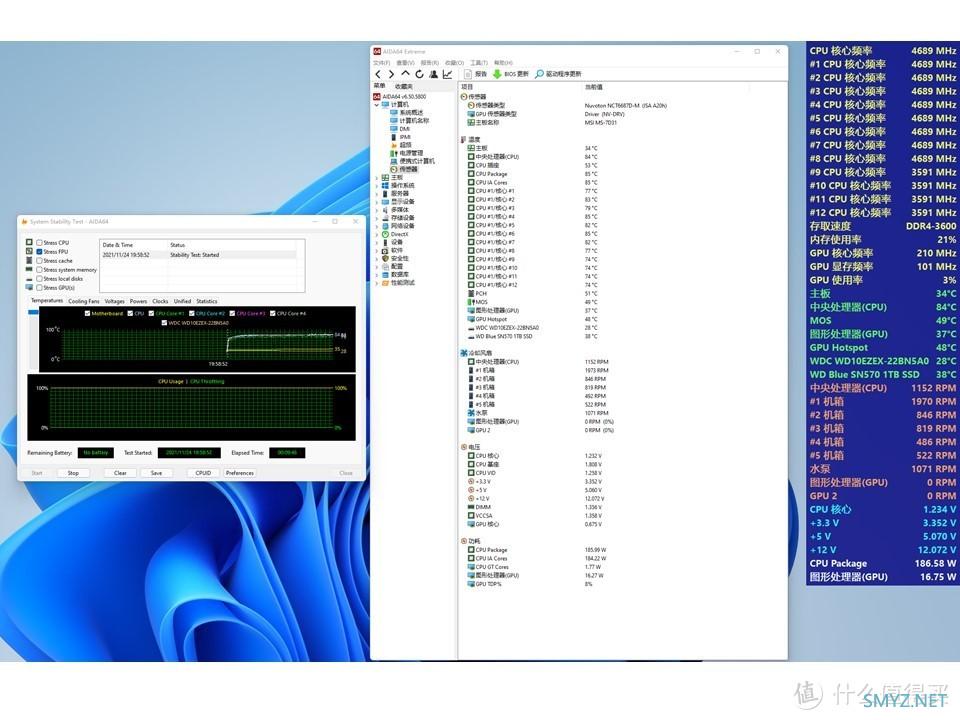Enable the Stress local disks checkbox

click(39, 279)
